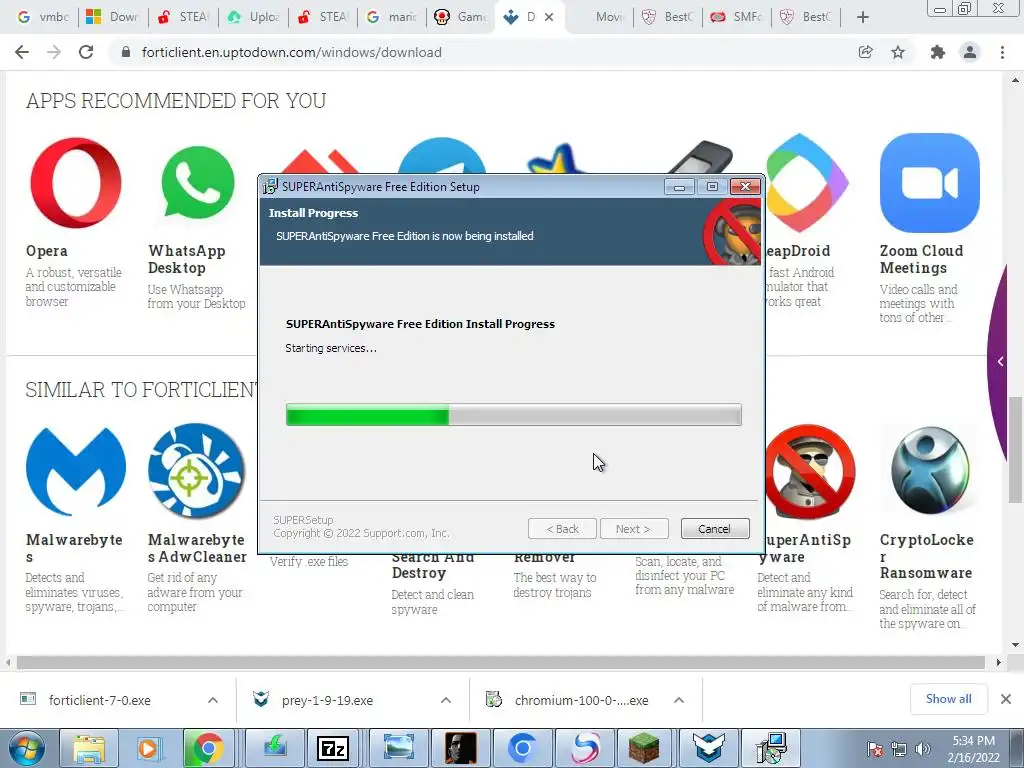Open the installer icon on the taskbar
Image resolution: width=1024 pixels, height=768 pixels.
(771, 748)
